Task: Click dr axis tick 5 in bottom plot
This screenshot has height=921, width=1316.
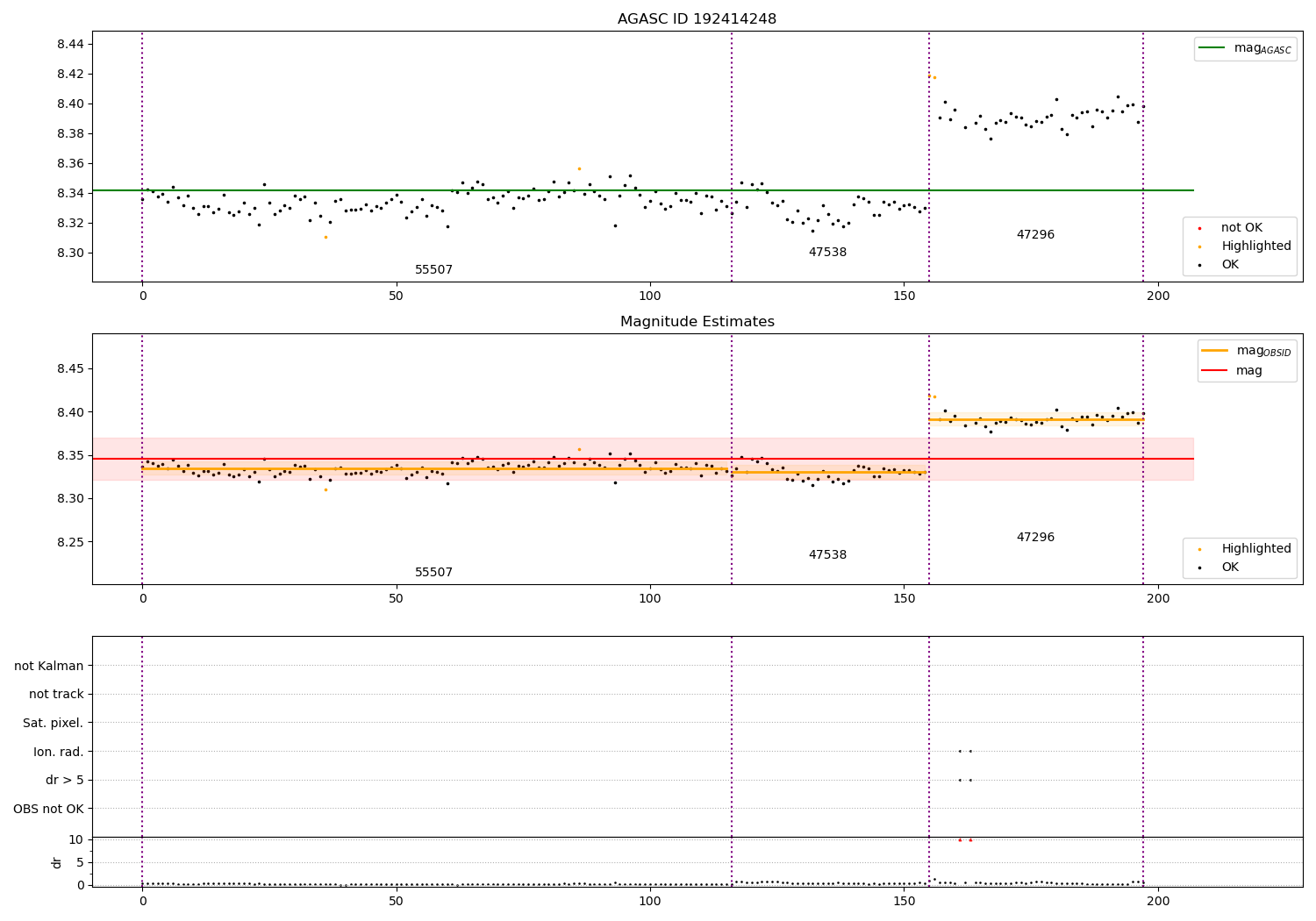Action: [x=80, y=862]
